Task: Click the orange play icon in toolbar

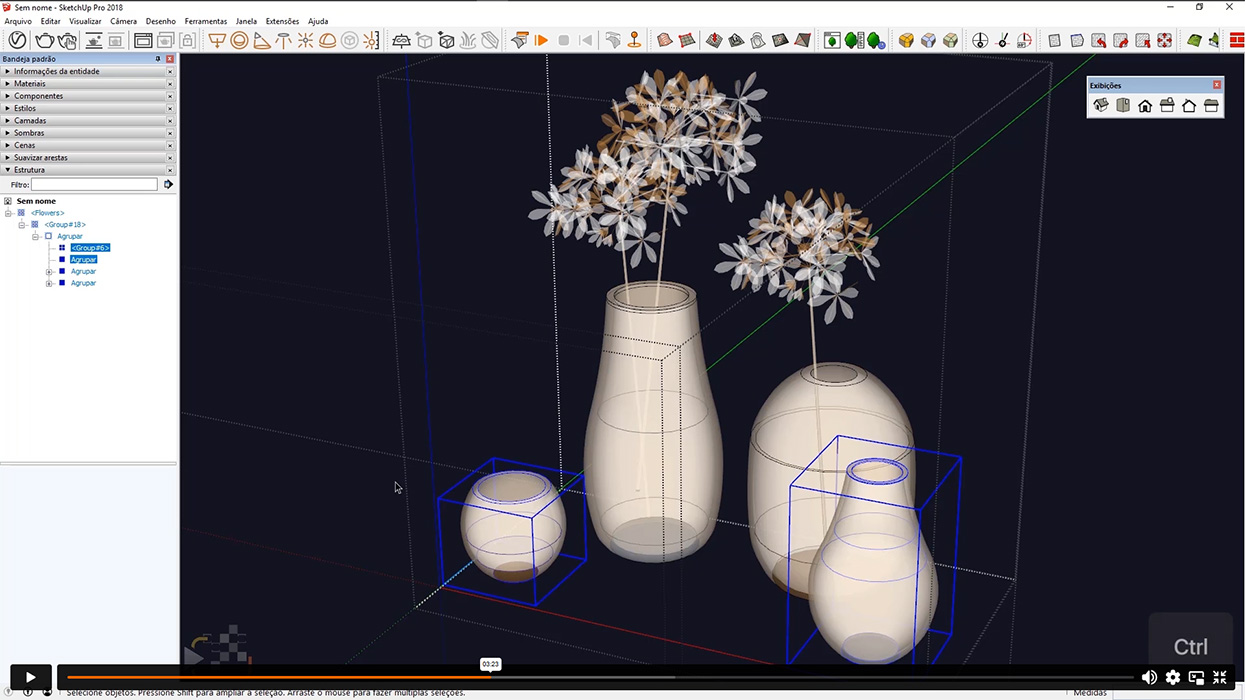Action: [541, 40]
